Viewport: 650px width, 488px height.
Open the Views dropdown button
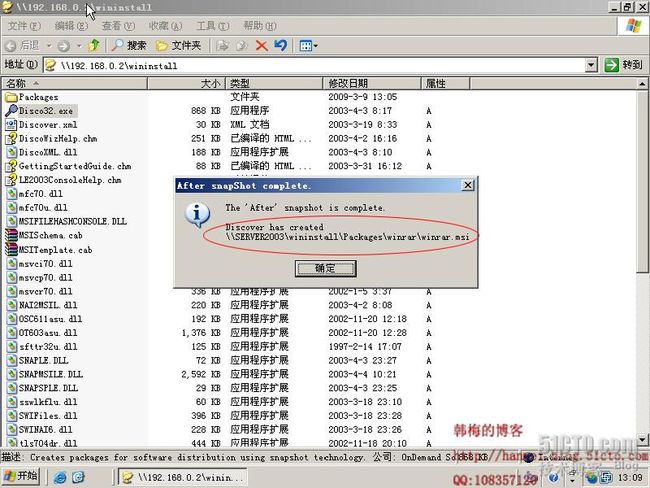308,46
